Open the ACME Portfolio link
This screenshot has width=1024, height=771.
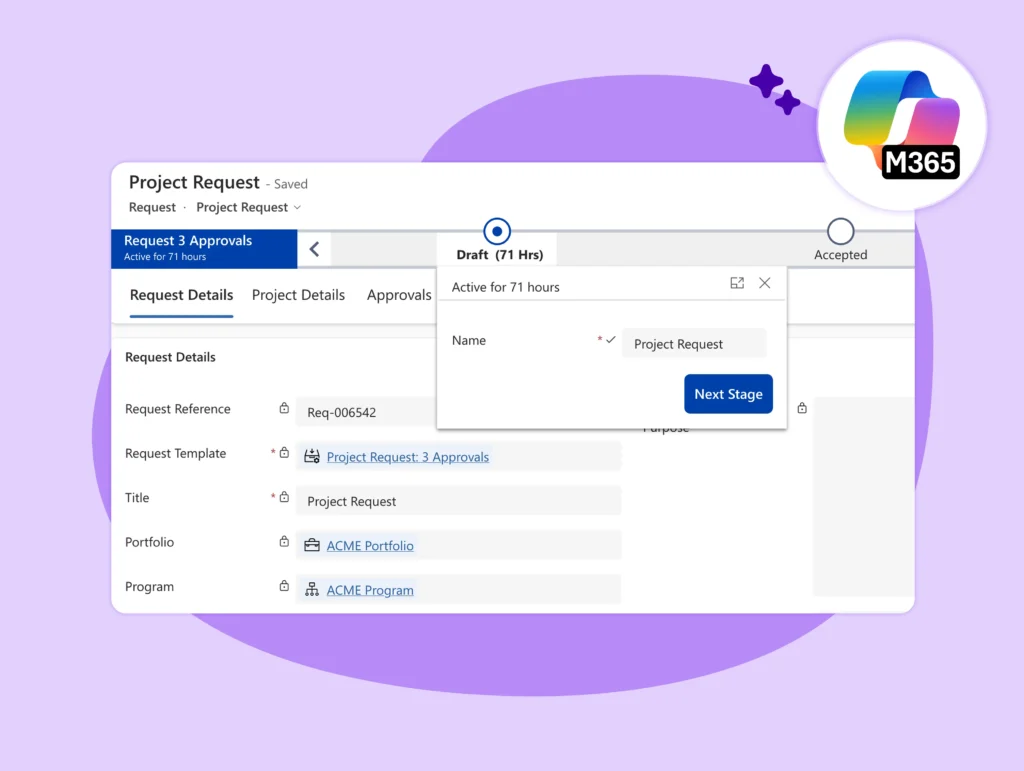[370, 546]
